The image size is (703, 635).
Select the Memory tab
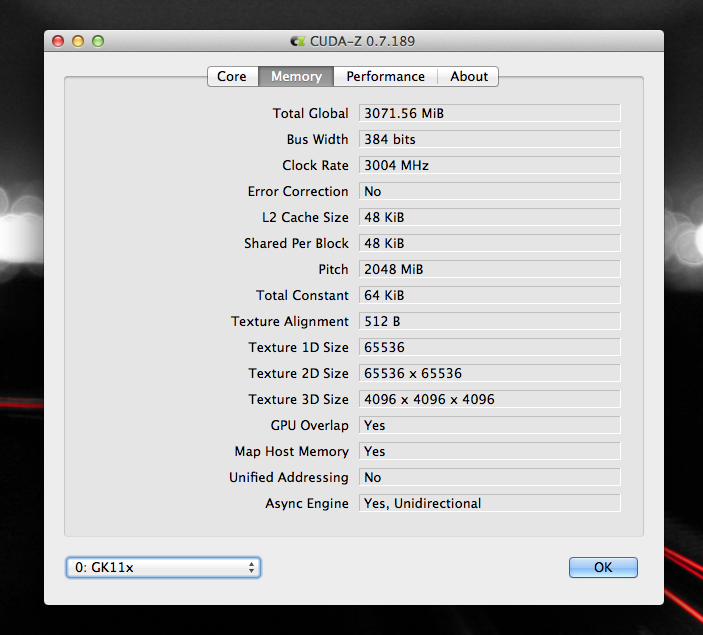296,76
